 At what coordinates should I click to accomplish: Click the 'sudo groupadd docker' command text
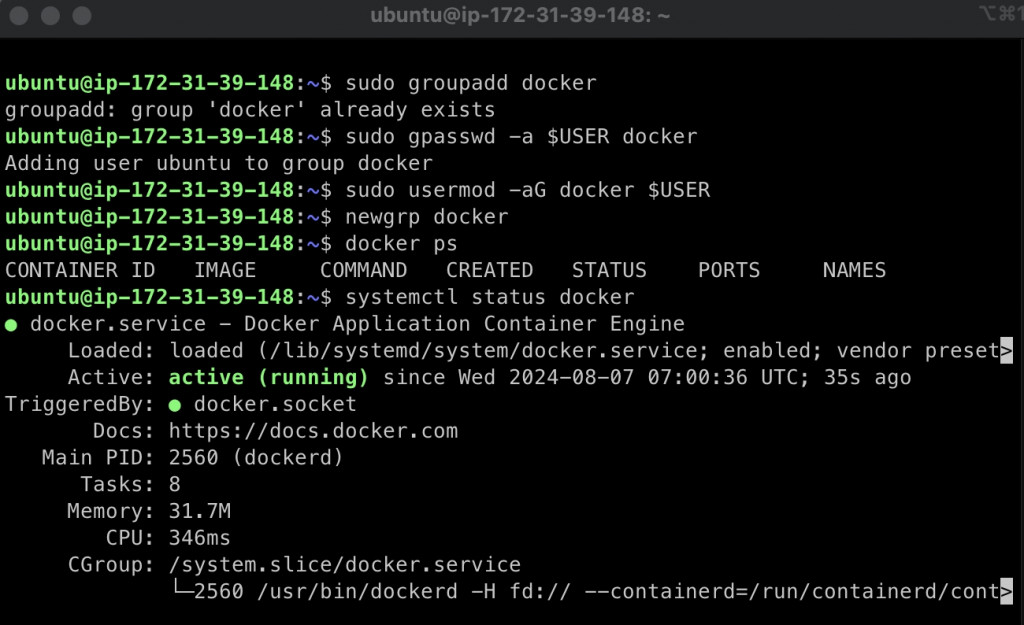pos(471,83)
